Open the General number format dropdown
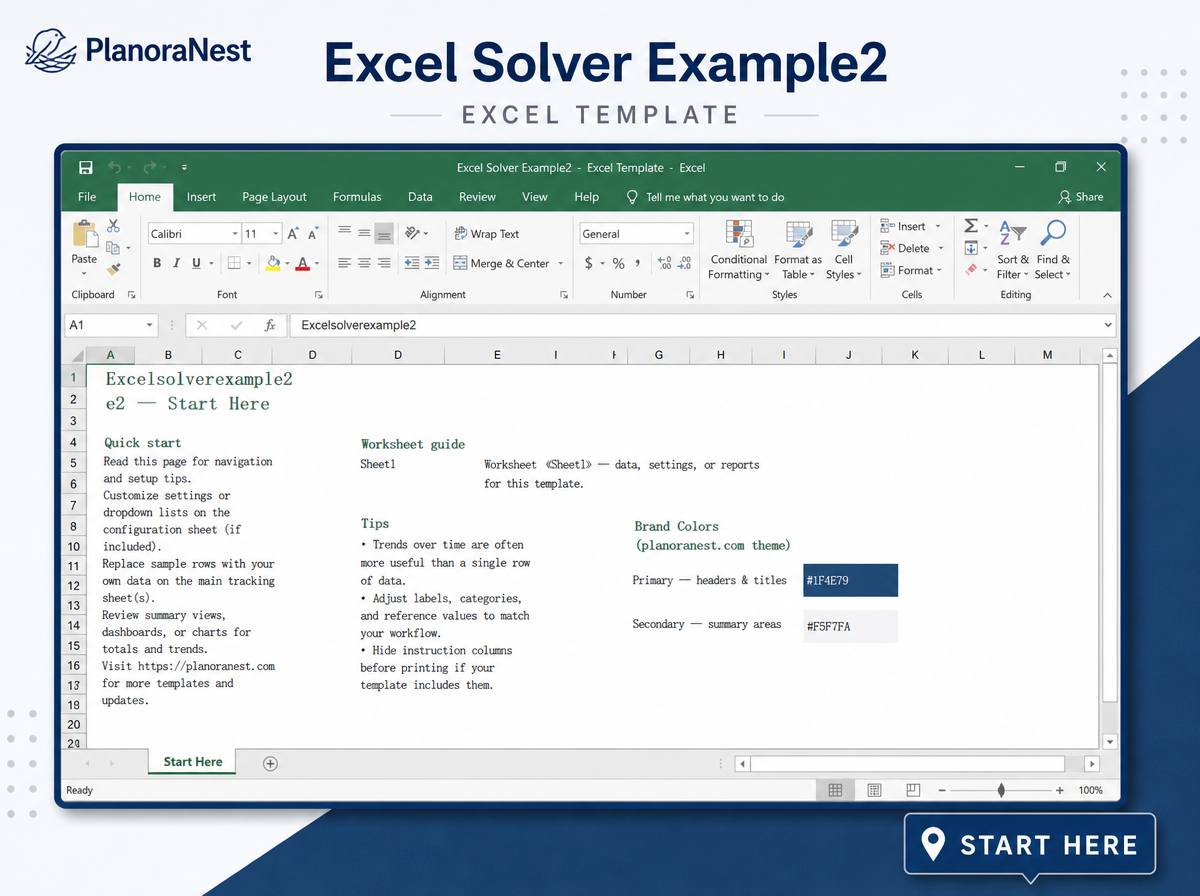Image resolution: width=1200 pixels, height=896 pixels. click(687, 234)
